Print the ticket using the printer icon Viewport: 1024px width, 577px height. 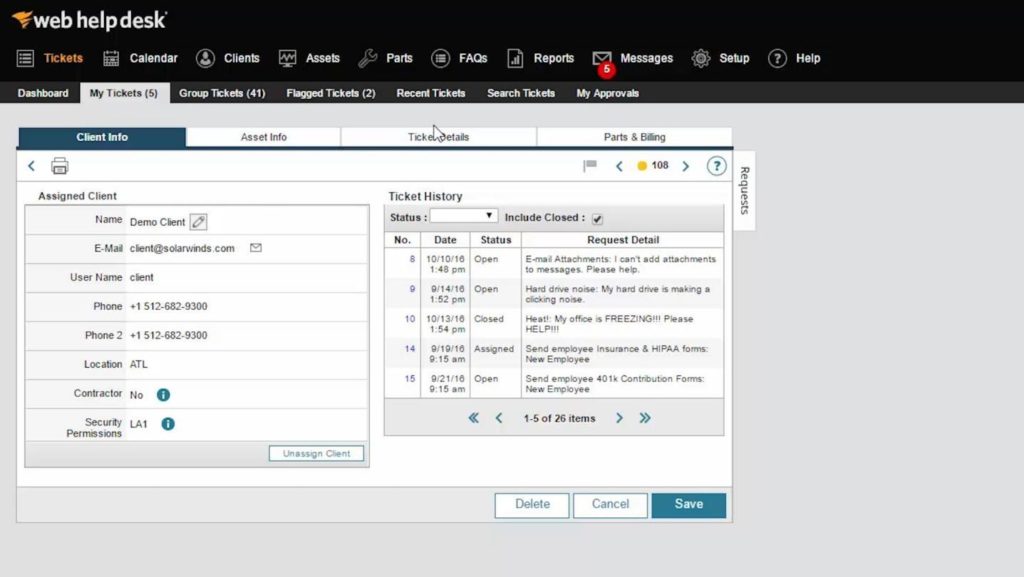tap(59, 166)
